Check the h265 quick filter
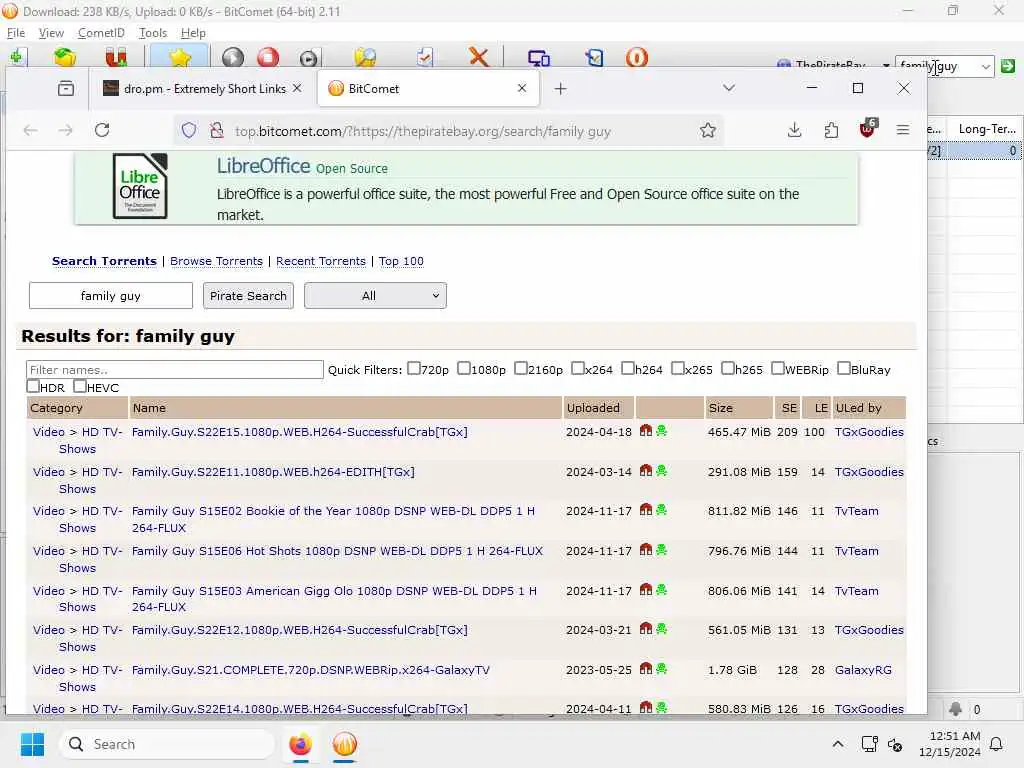 tap(728, 368)
